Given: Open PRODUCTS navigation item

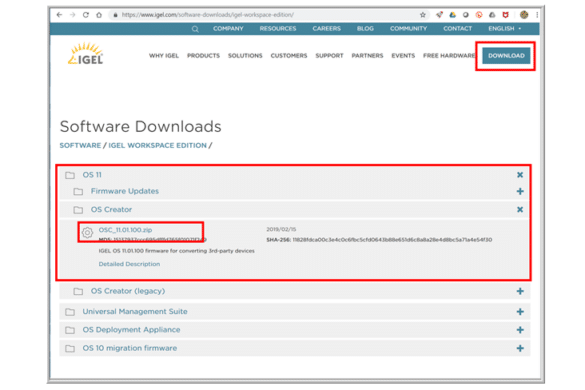Looking at the screenshot, I should coord(203,56).
